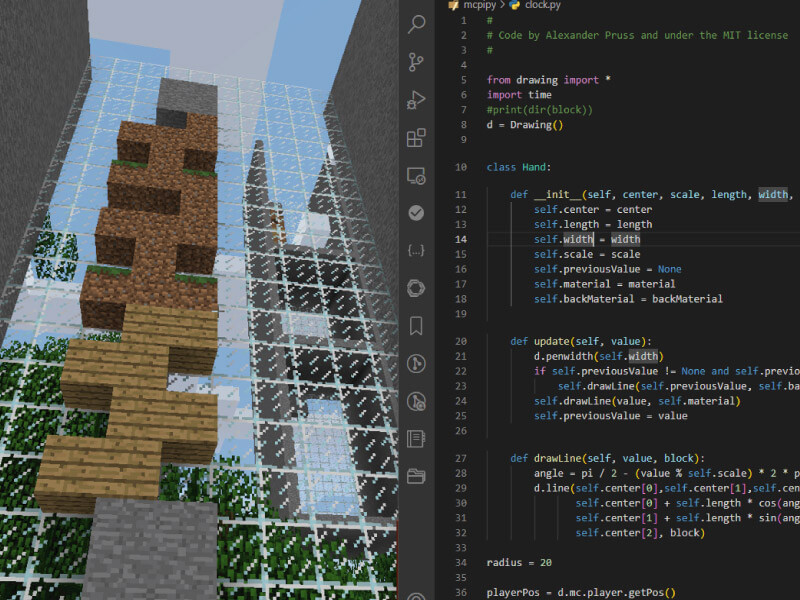This screenshot has height=600, width=800.
Task: Open the Search view in activity bar
Action: point(417,25)
